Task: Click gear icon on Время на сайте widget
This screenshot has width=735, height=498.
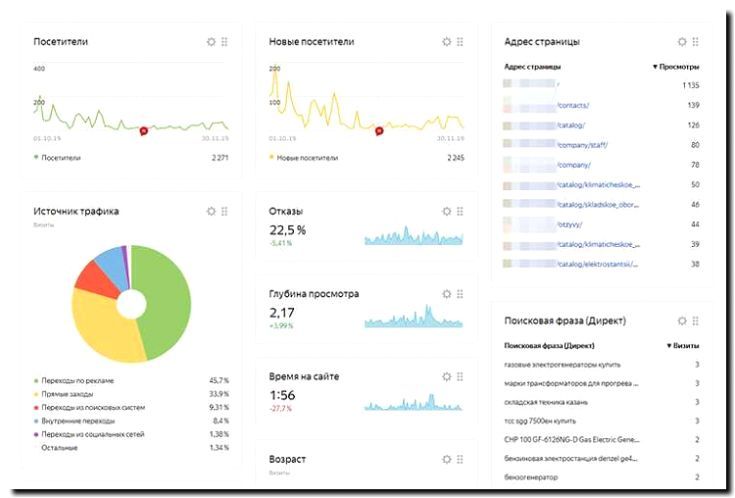Action: pos(447,376)
